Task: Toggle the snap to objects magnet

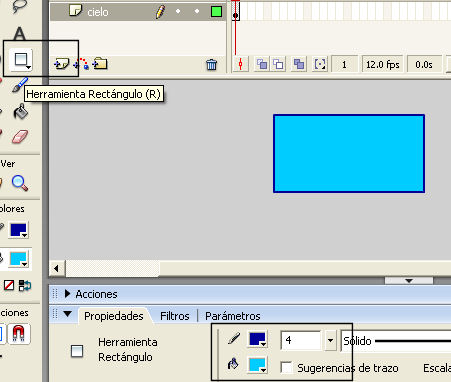Action: (x=19, y=334)
